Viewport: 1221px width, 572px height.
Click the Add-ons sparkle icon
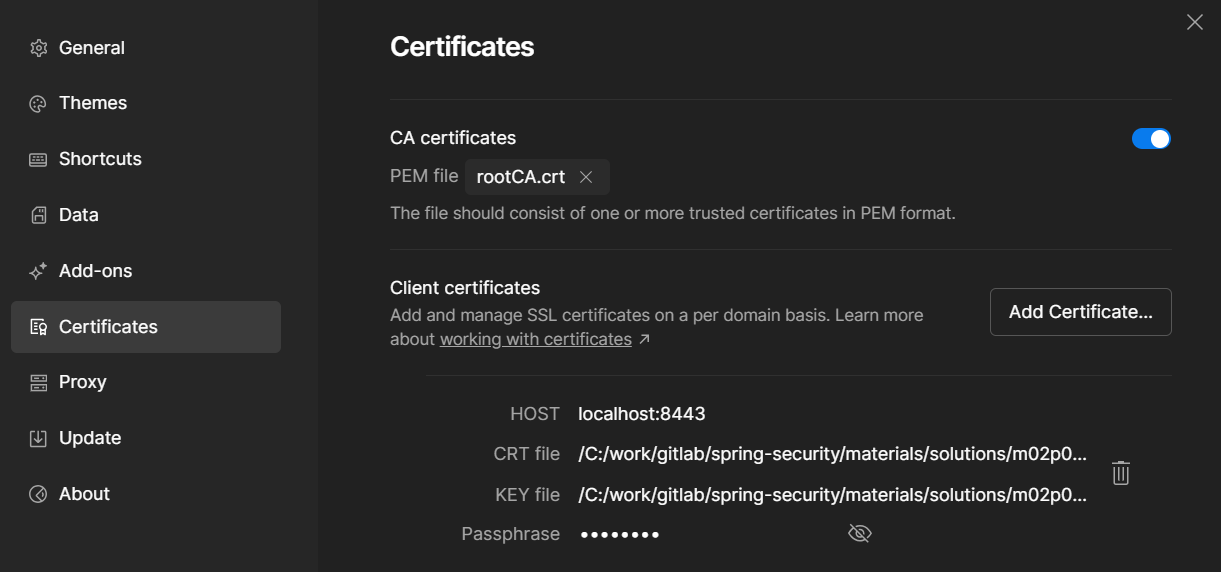[38, 271]
